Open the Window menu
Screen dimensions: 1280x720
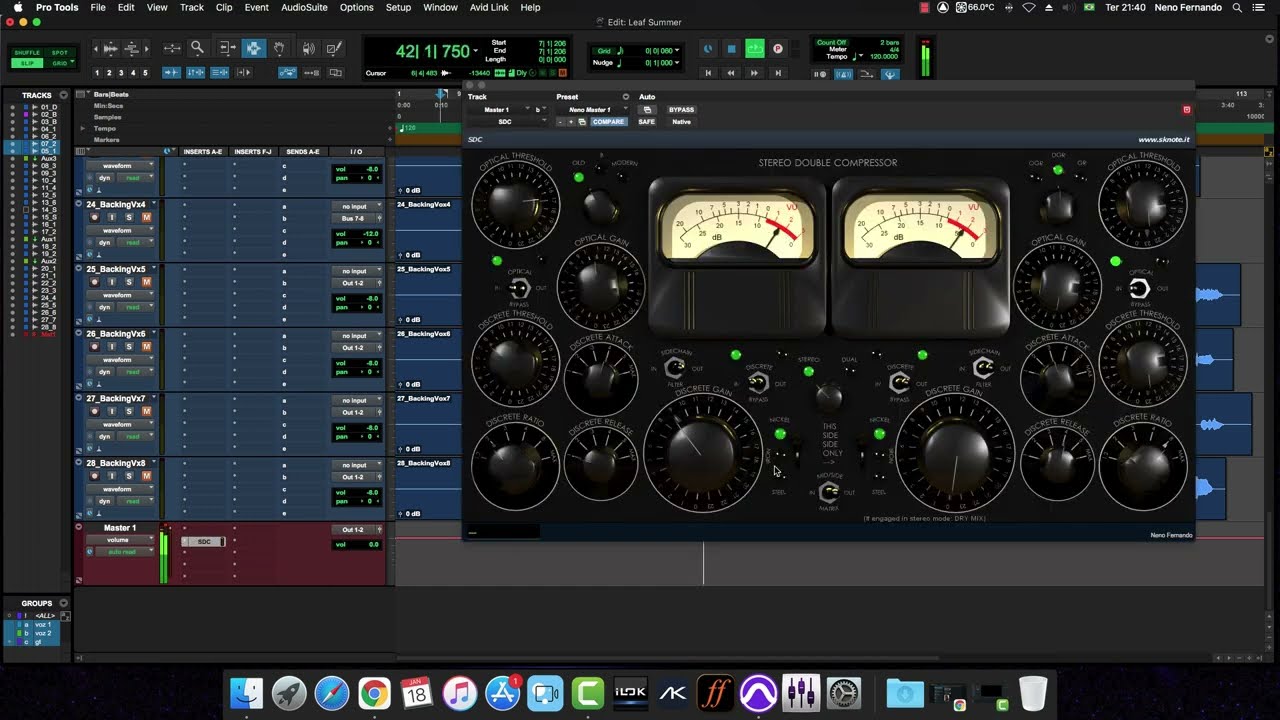[x=440, y=7]
